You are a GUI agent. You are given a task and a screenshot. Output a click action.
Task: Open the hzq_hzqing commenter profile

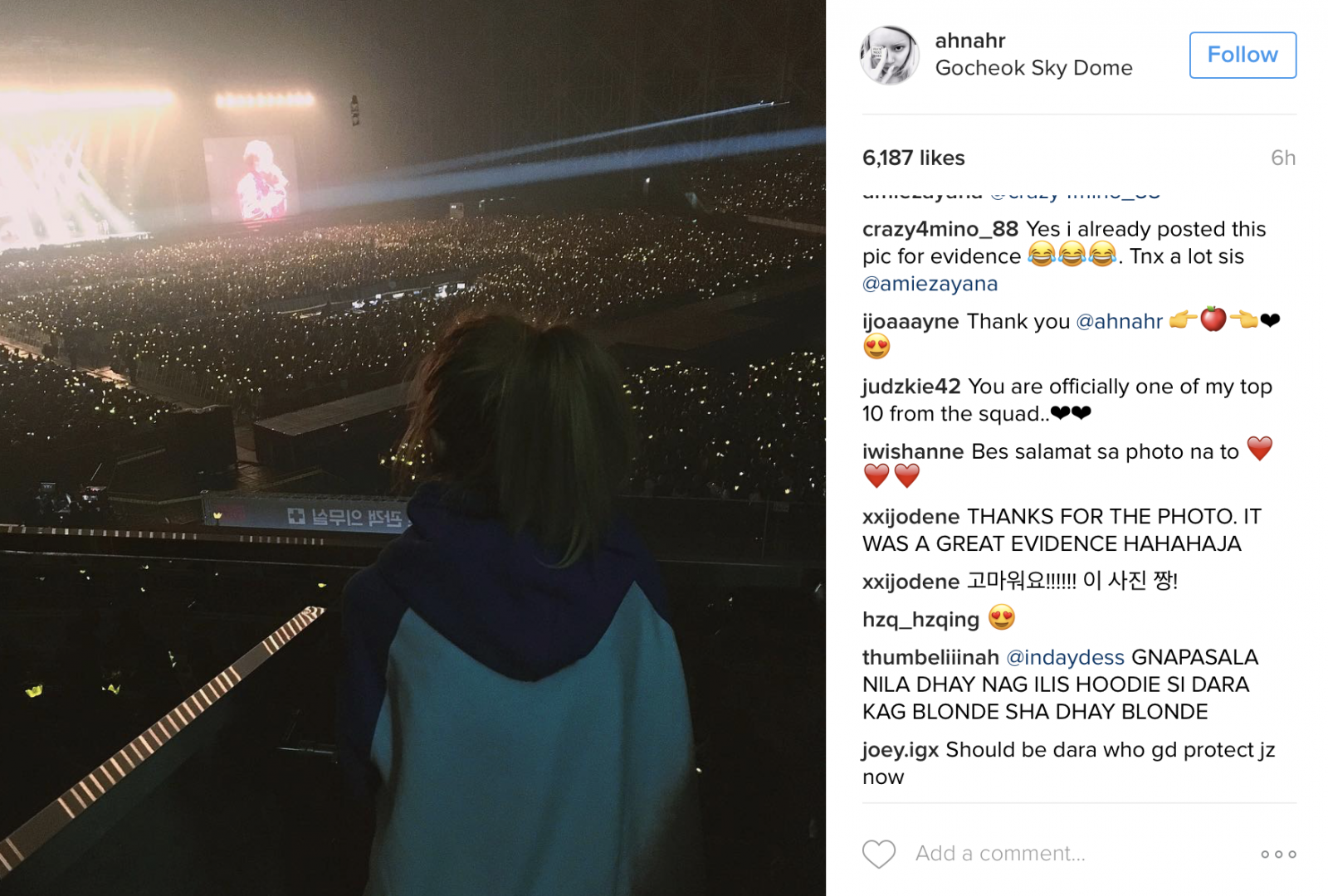click(920, 620)
